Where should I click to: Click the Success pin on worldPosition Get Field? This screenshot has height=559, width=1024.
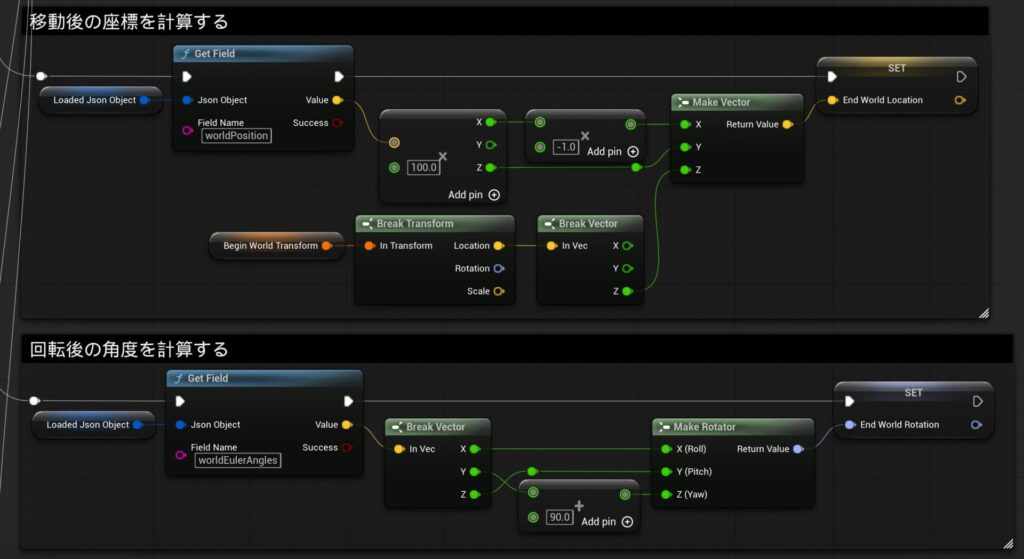click(337, 123)
